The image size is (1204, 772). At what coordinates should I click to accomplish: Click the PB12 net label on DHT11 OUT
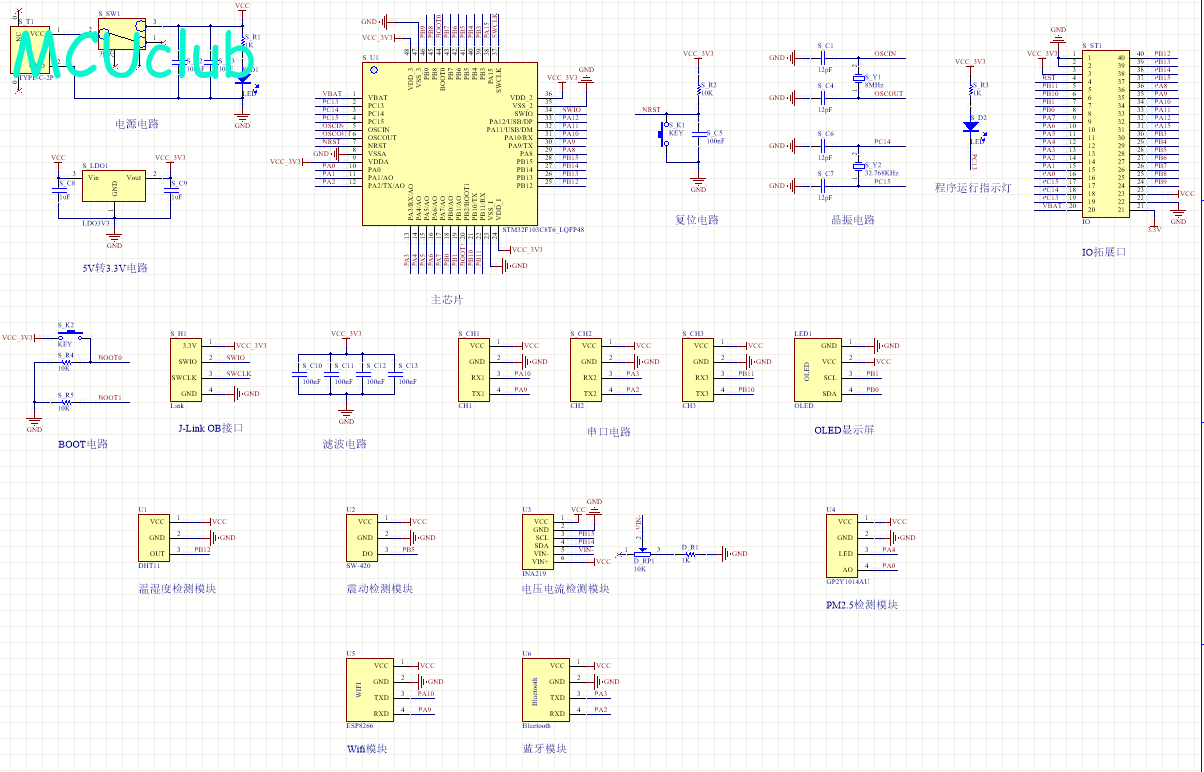pos(202,550)
